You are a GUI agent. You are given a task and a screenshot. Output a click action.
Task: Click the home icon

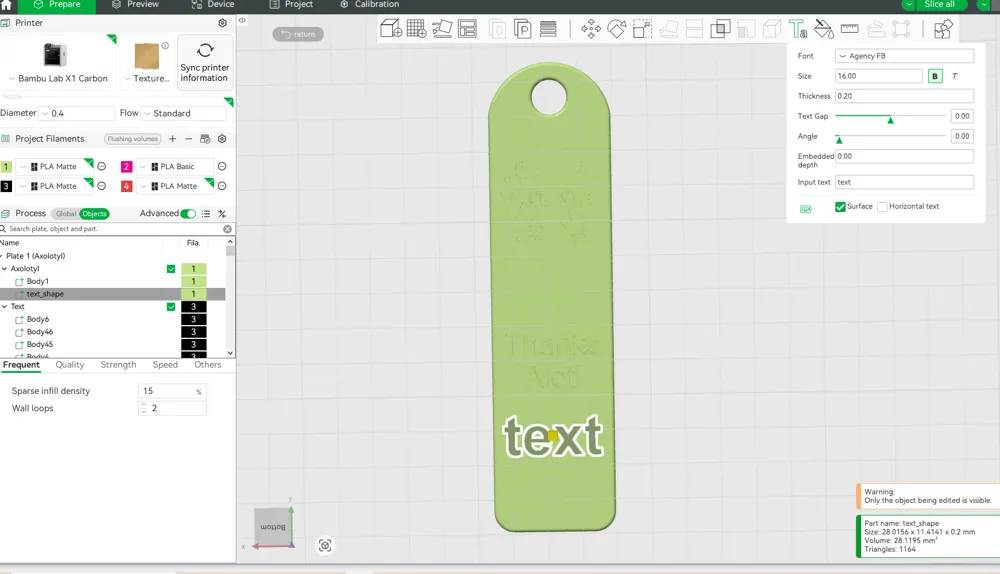coord(6,4)
